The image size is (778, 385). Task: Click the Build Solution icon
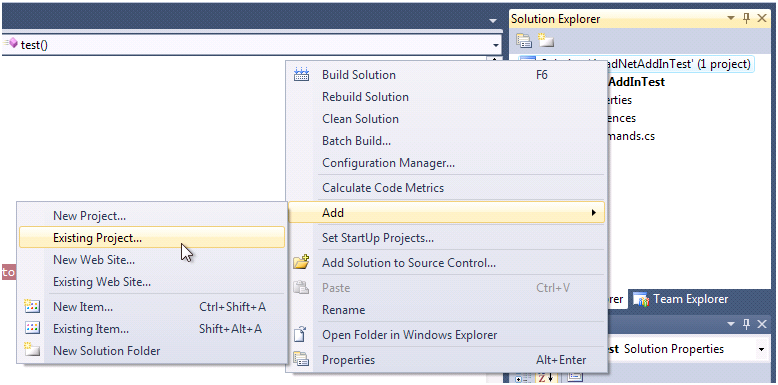(x=301, y=75)
